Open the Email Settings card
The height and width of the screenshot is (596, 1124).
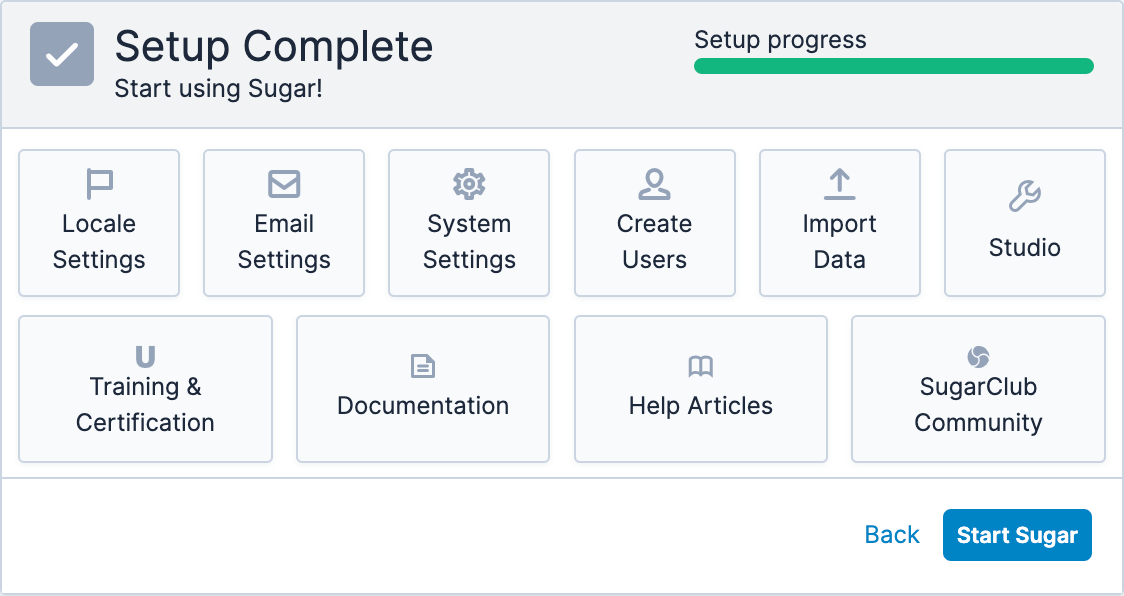[x=284, y=222]
